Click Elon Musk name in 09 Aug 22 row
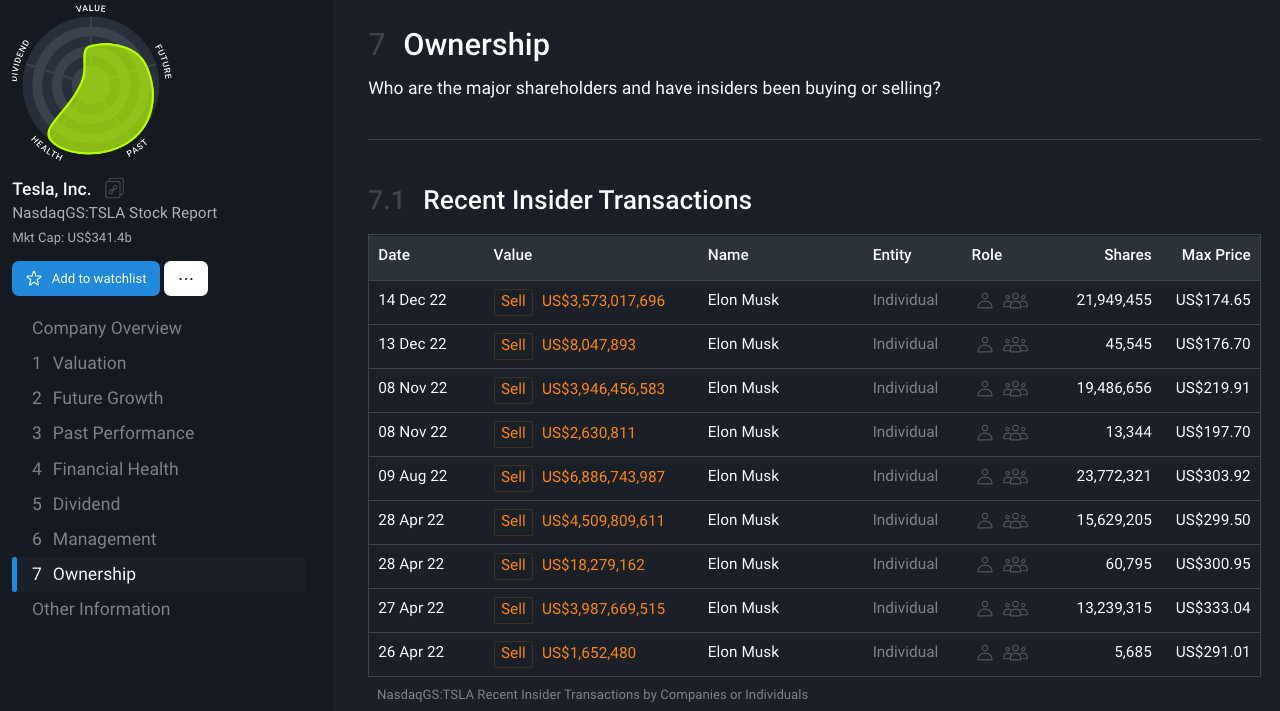The width and height of the screenshot is (1280, 711). click(743, 476)
